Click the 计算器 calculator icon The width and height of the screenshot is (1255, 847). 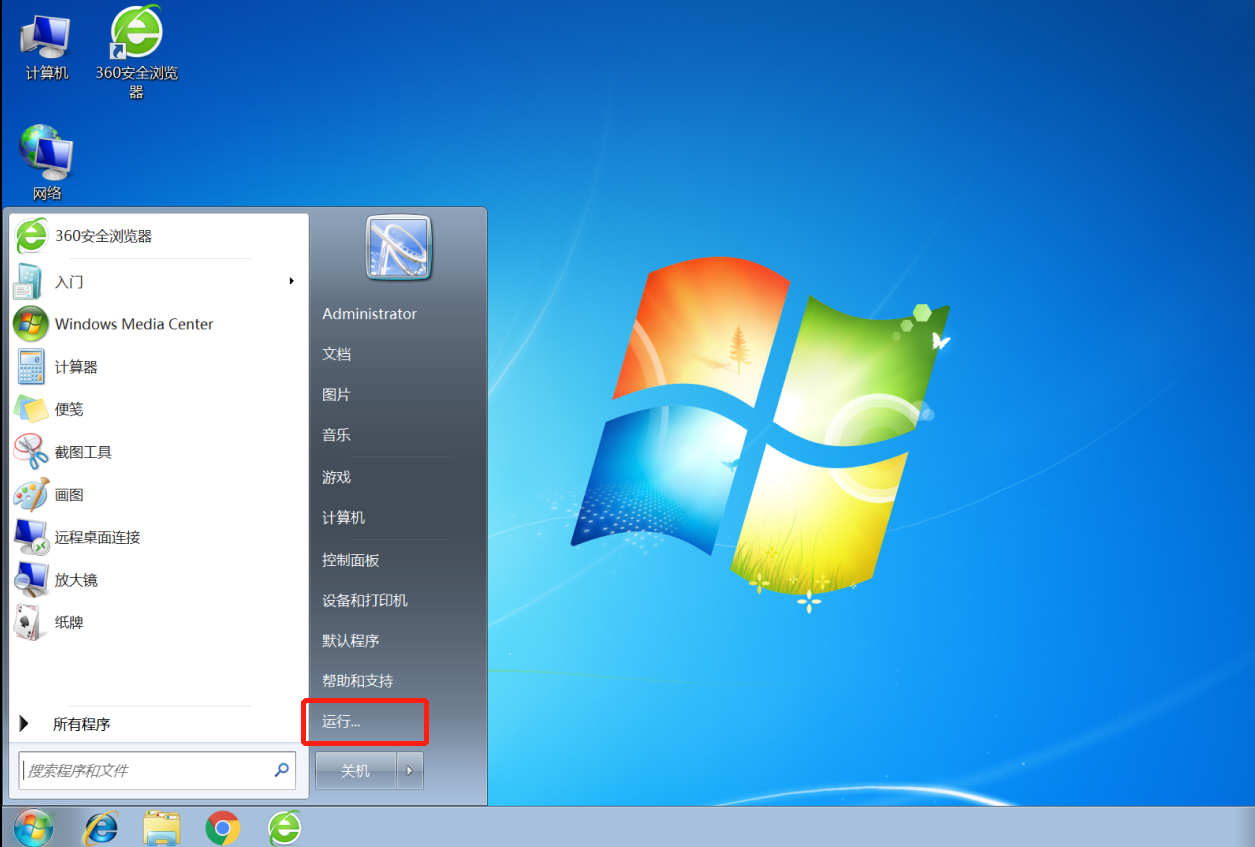tap(30, 367)
